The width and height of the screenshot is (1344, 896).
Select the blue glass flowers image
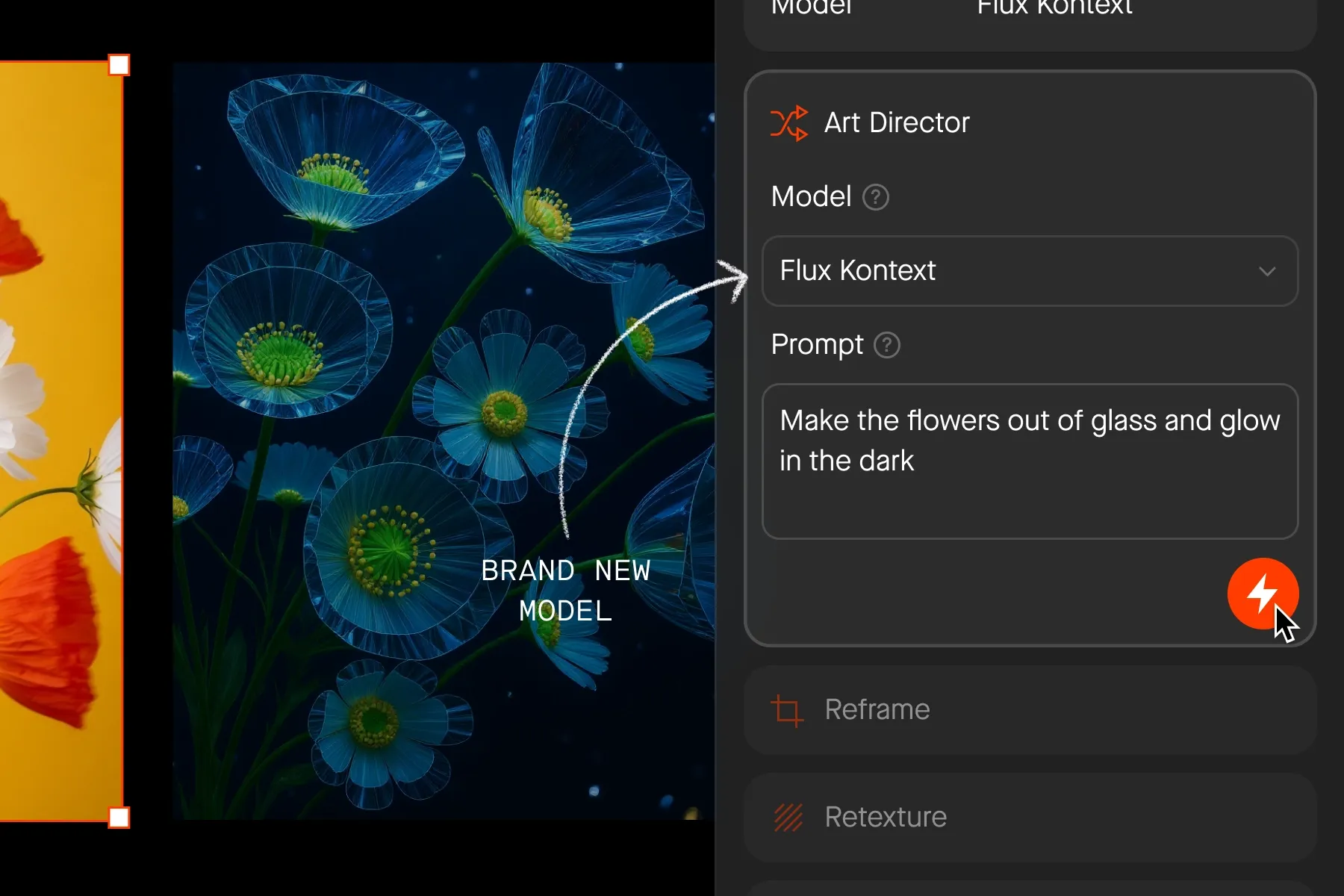[x=444, y=441]
